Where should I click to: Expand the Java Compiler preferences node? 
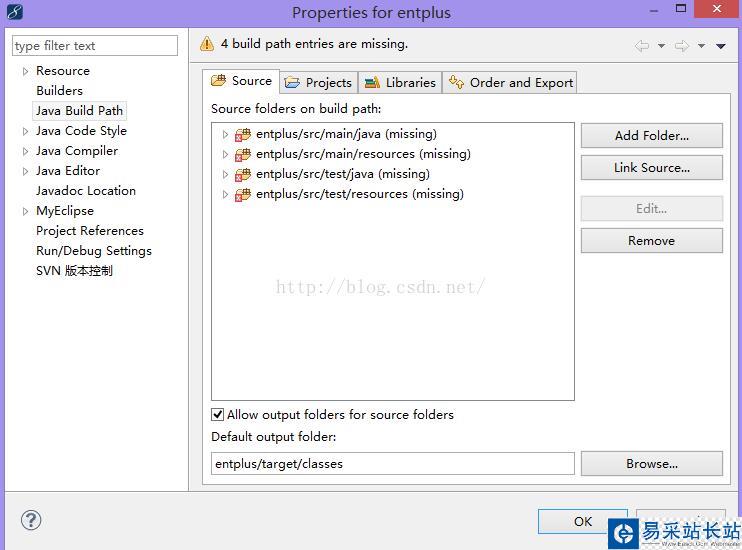coord(25,151)
